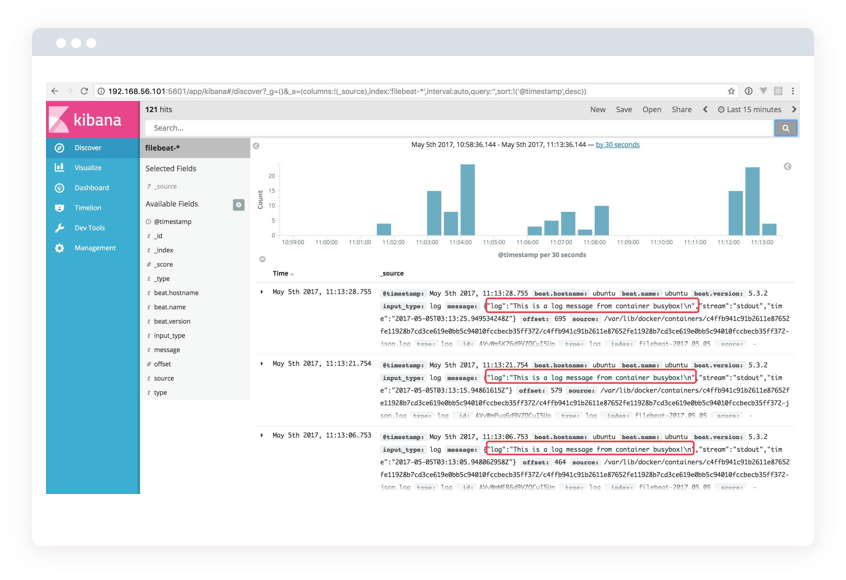The height and width of the screenshot is (580, 846).
Task: Click the Dev Tools wrench icon
Action: pyautogui.click(x=60, y=228)
